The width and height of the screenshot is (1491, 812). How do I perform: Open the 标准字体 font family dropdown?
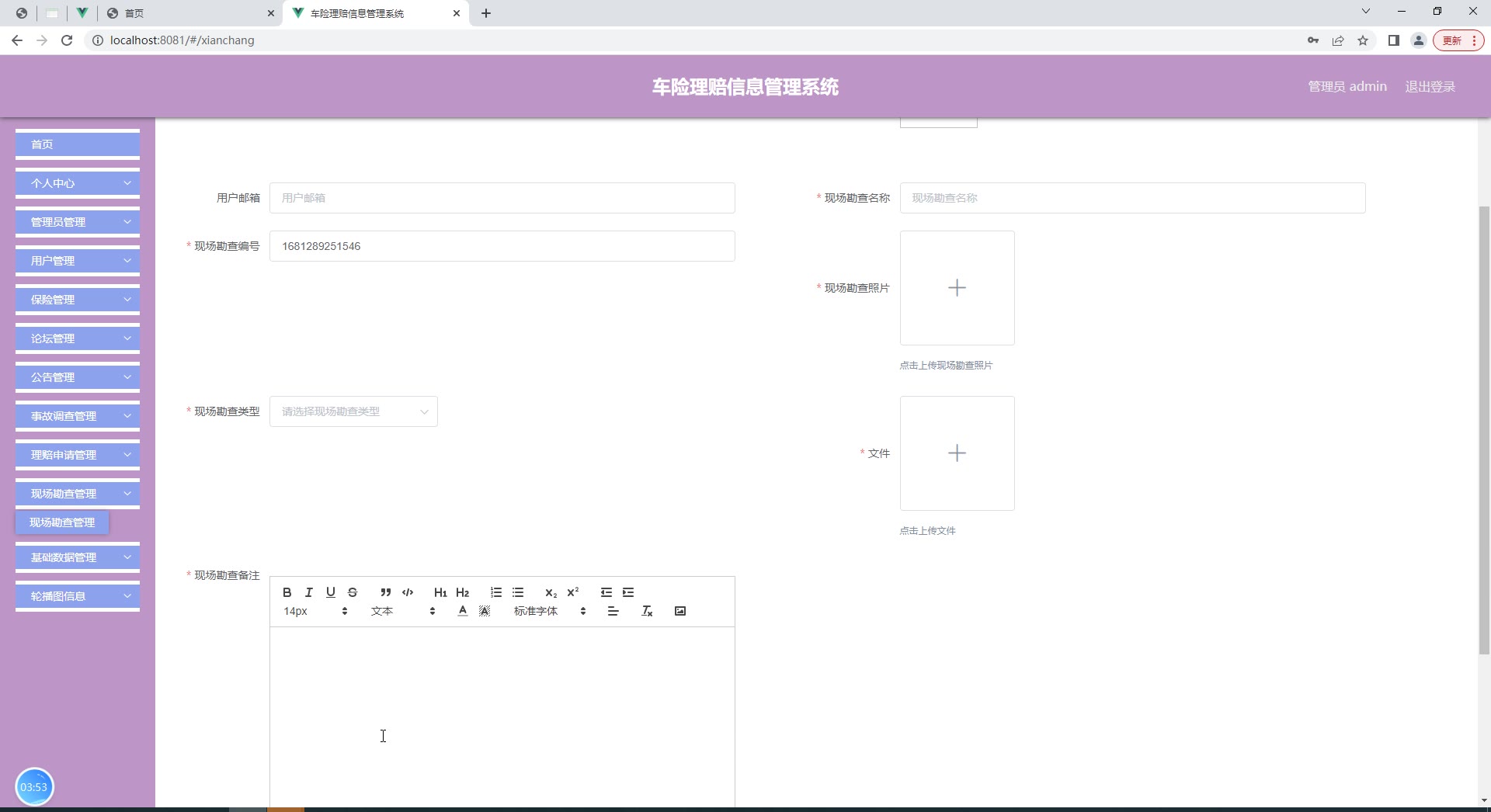[x=550, y=611]
